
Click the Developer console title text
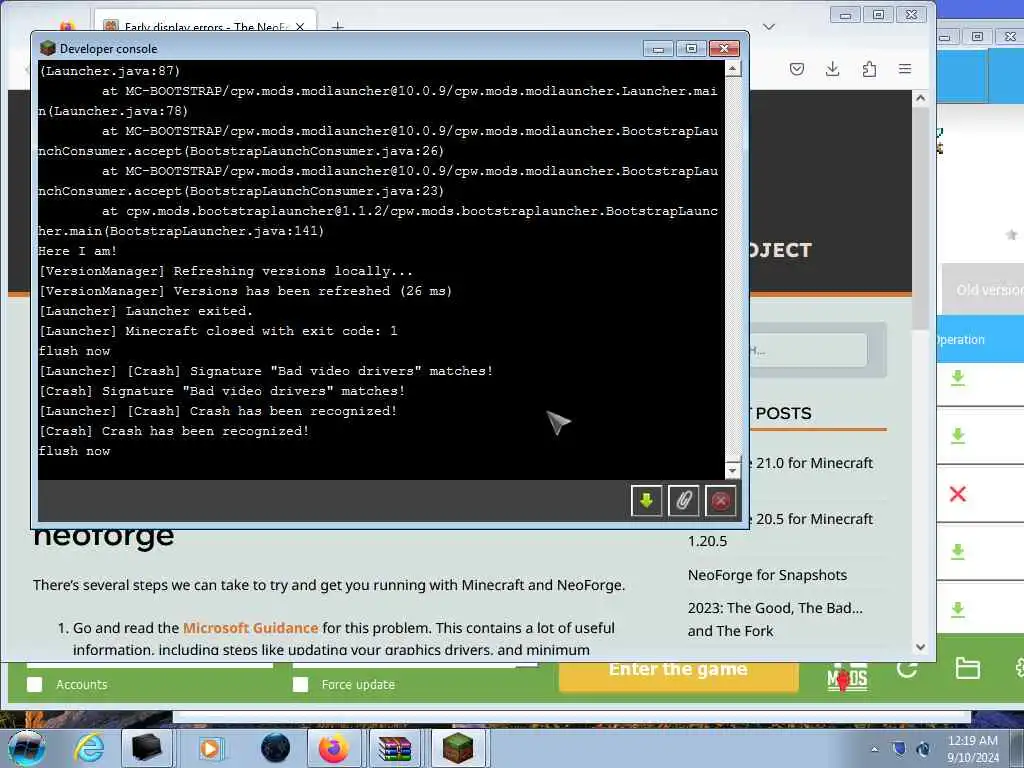coord(108,48)
